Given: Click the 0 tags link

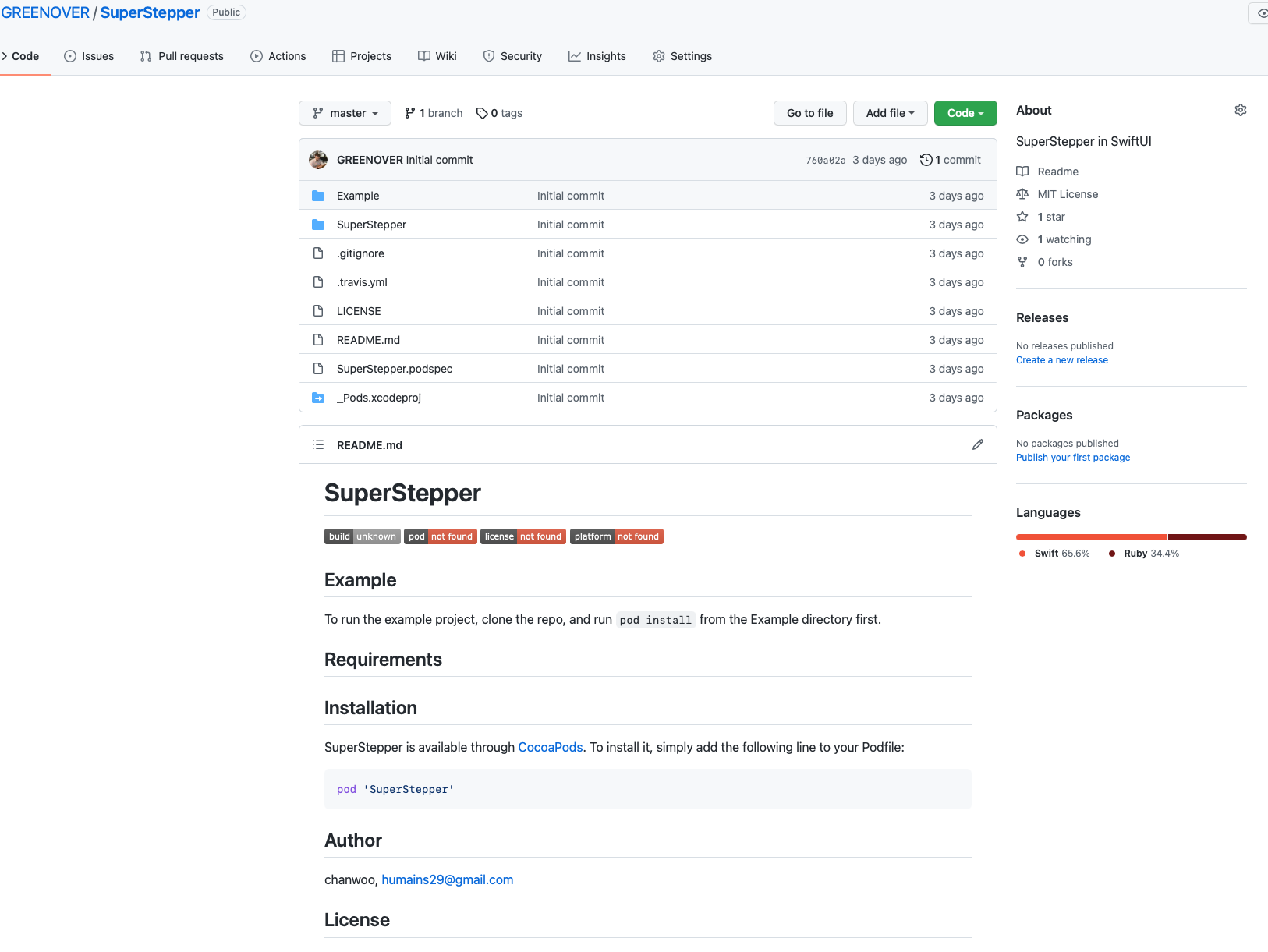Looking at the screenshot, I should (x=499, y=113).
